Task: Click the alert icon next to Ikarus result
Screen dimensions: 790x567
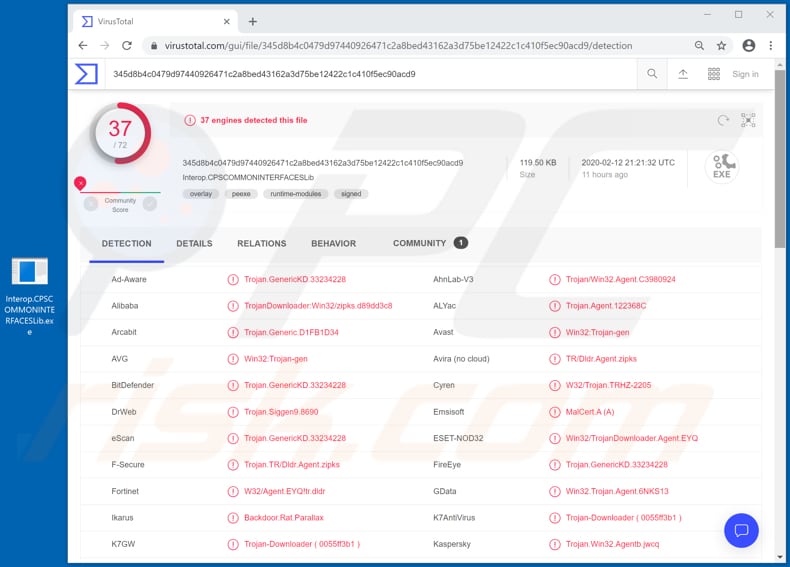Action: pos(233,518)
